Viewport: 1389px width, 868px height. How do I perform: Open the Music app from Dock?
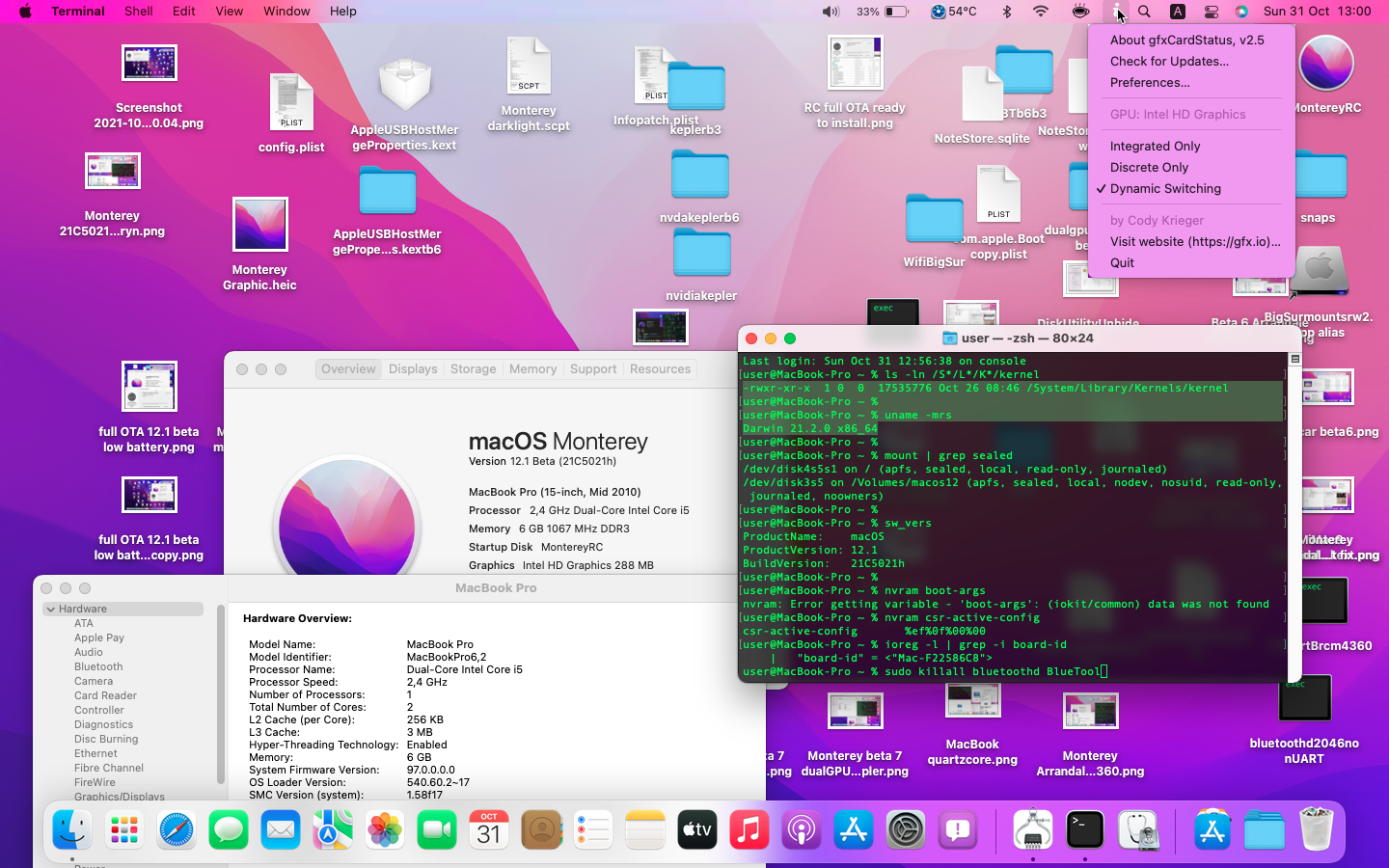749,829
